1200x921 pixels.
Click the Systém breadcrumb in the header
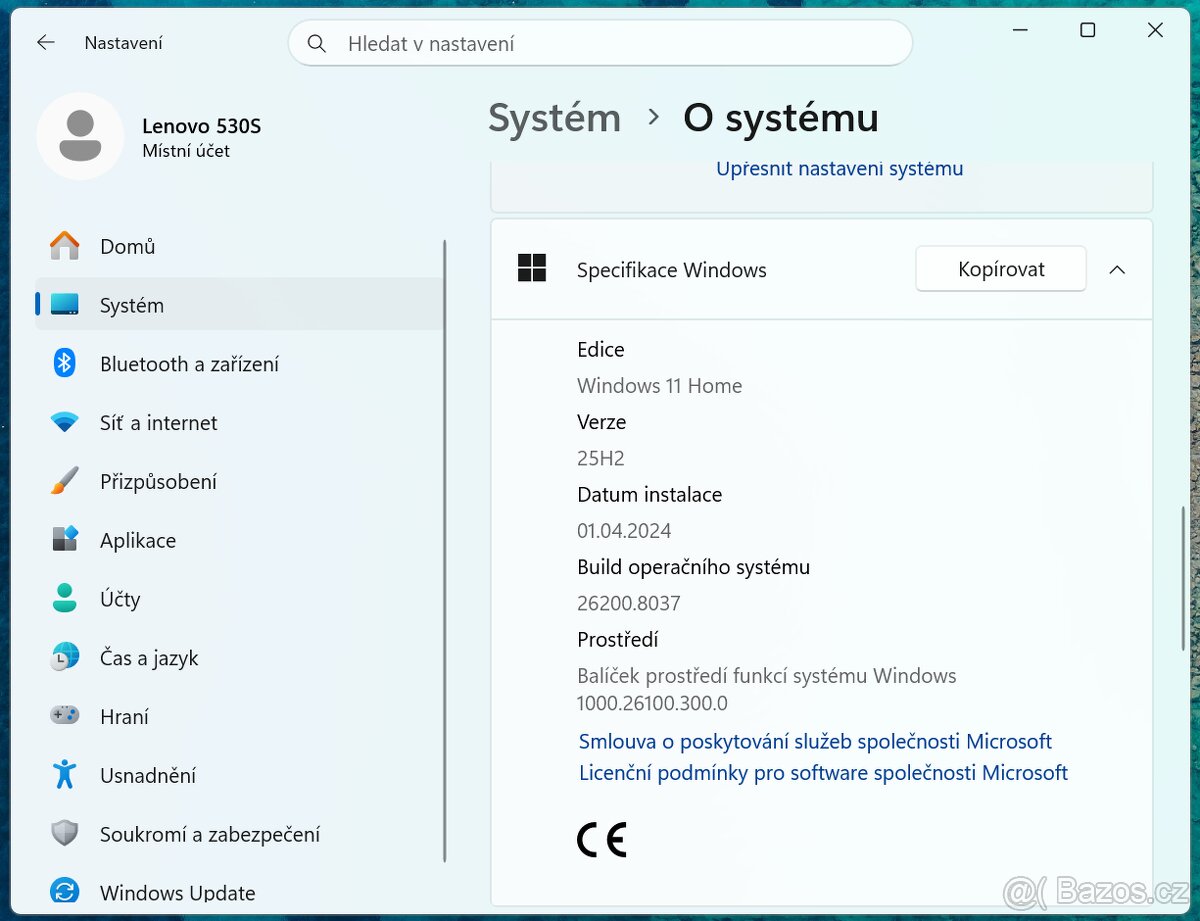click(x=554, y=118)
